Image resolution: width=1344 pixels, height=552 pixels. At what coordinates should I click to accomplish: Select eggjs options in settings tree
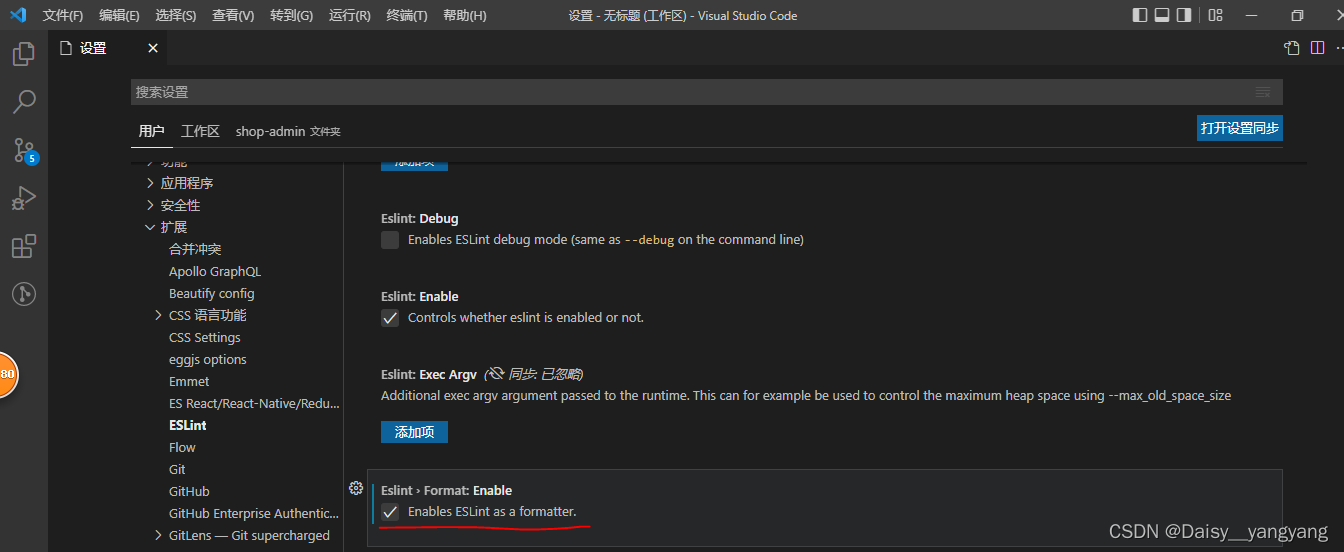coord(208,359)
